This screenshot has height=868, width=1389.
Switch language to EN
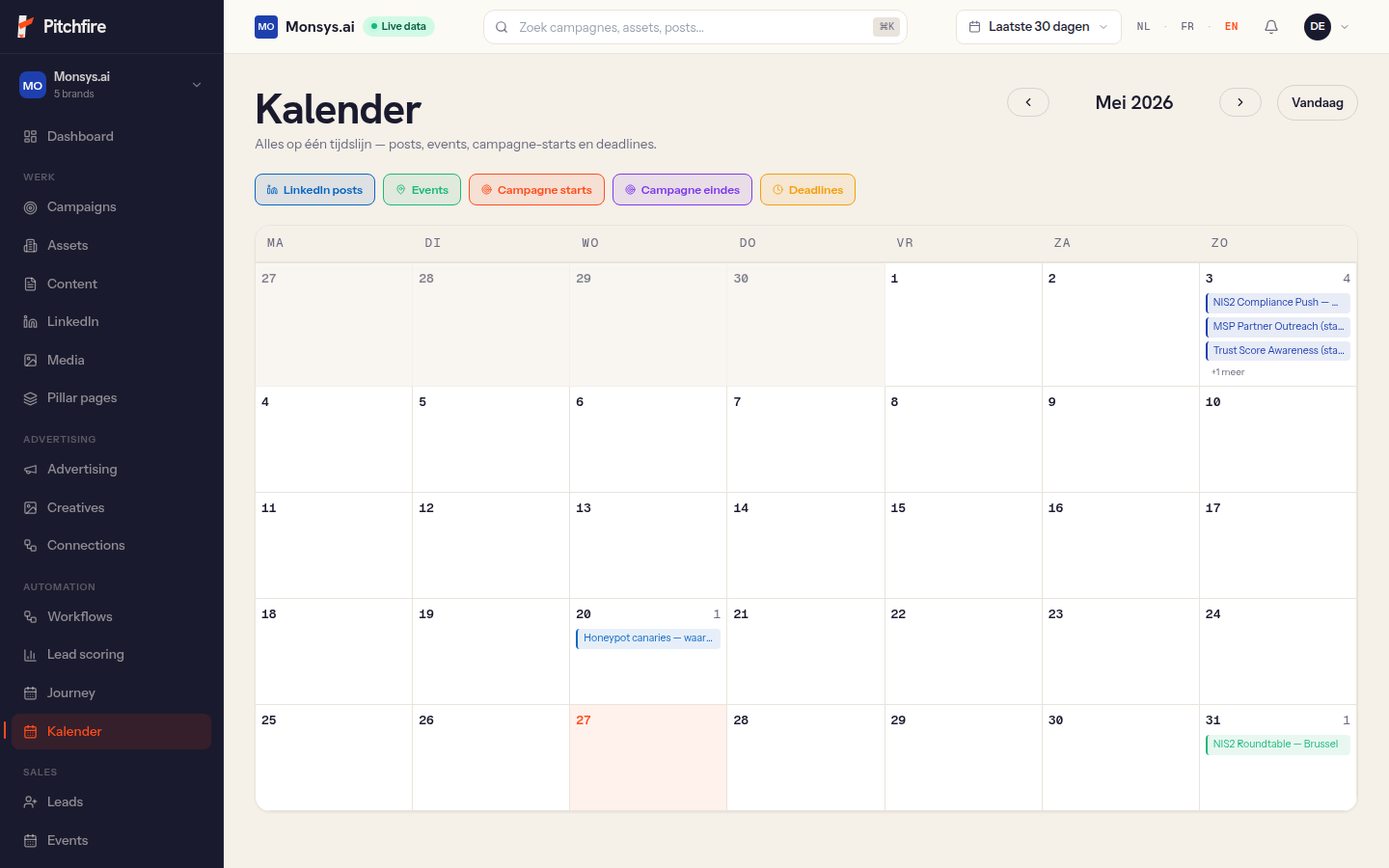point(1232,27)
